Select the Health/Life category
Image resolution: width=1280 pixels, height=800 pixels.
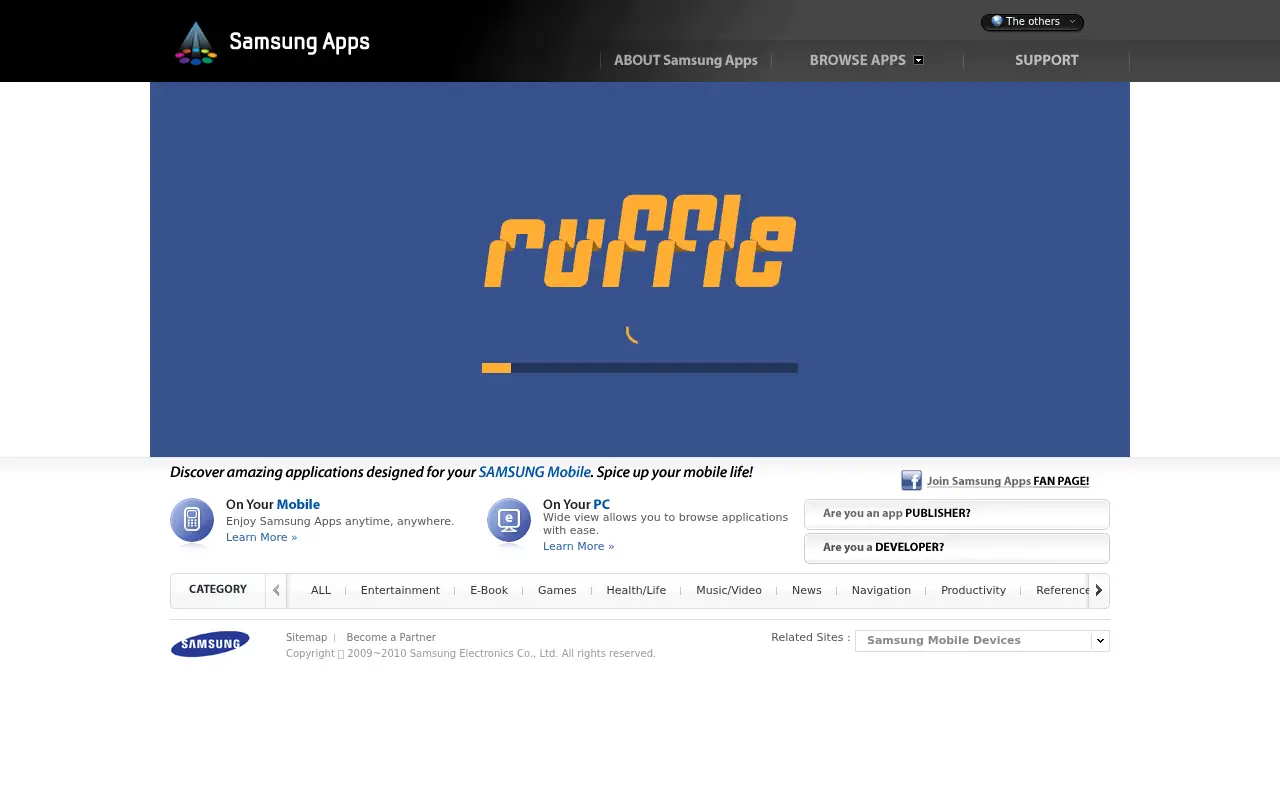(636, 590)
